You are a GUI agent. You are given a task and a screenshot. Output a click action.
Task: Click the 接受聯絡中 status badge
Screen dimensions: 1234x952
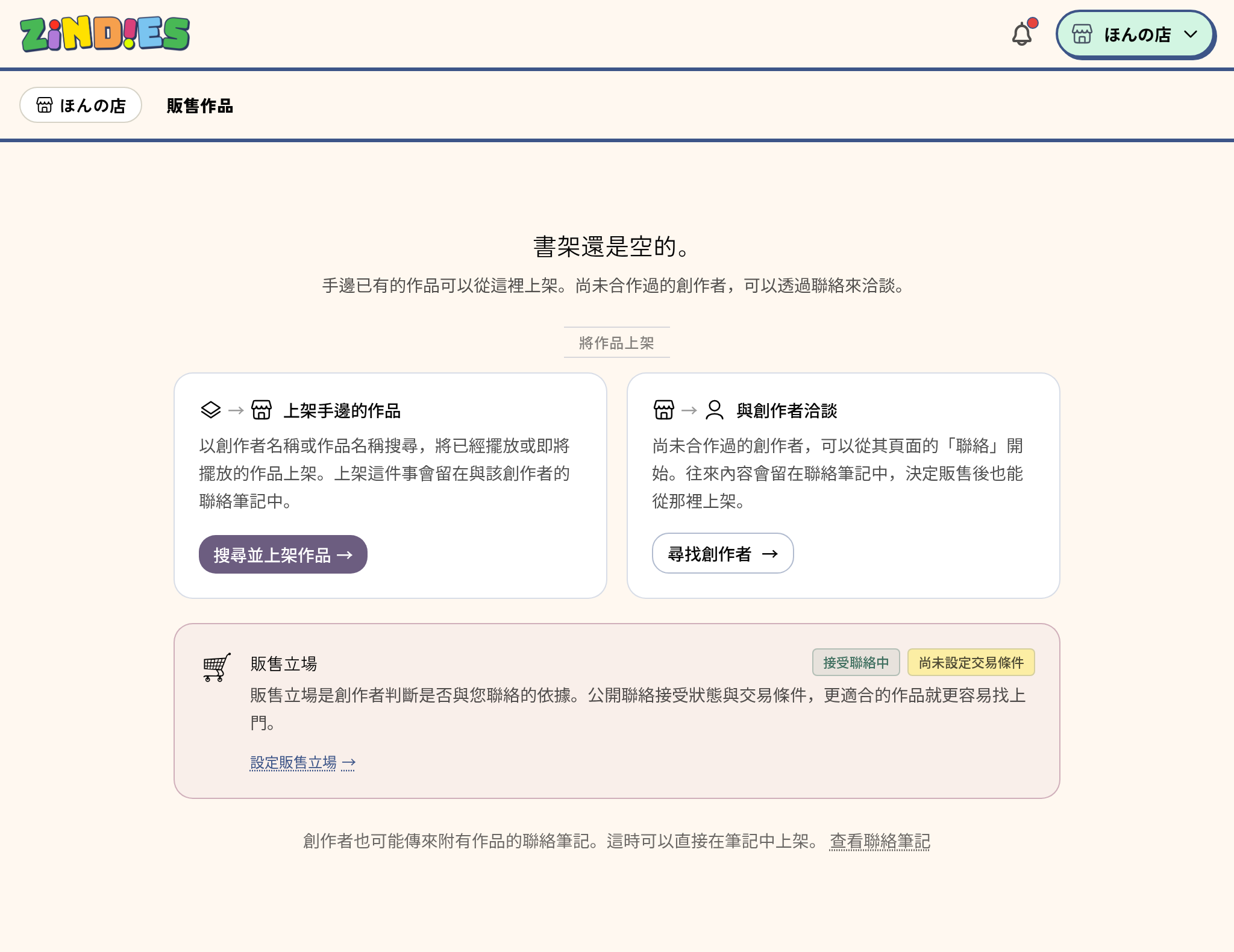click(x=856, y=663)
